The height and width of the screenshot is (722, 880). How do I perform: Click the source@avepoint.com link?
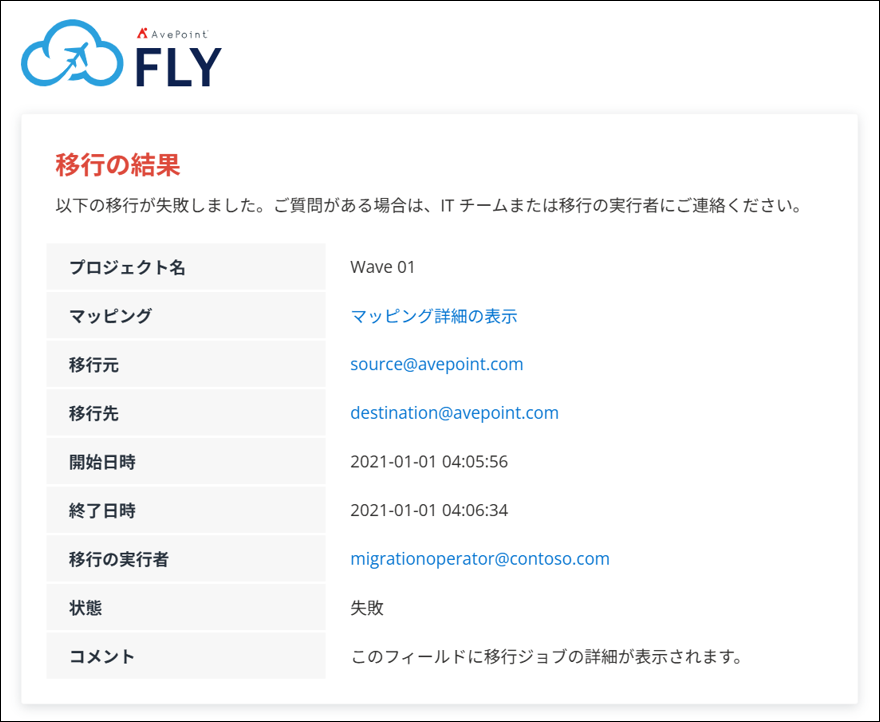pos(436,364)
